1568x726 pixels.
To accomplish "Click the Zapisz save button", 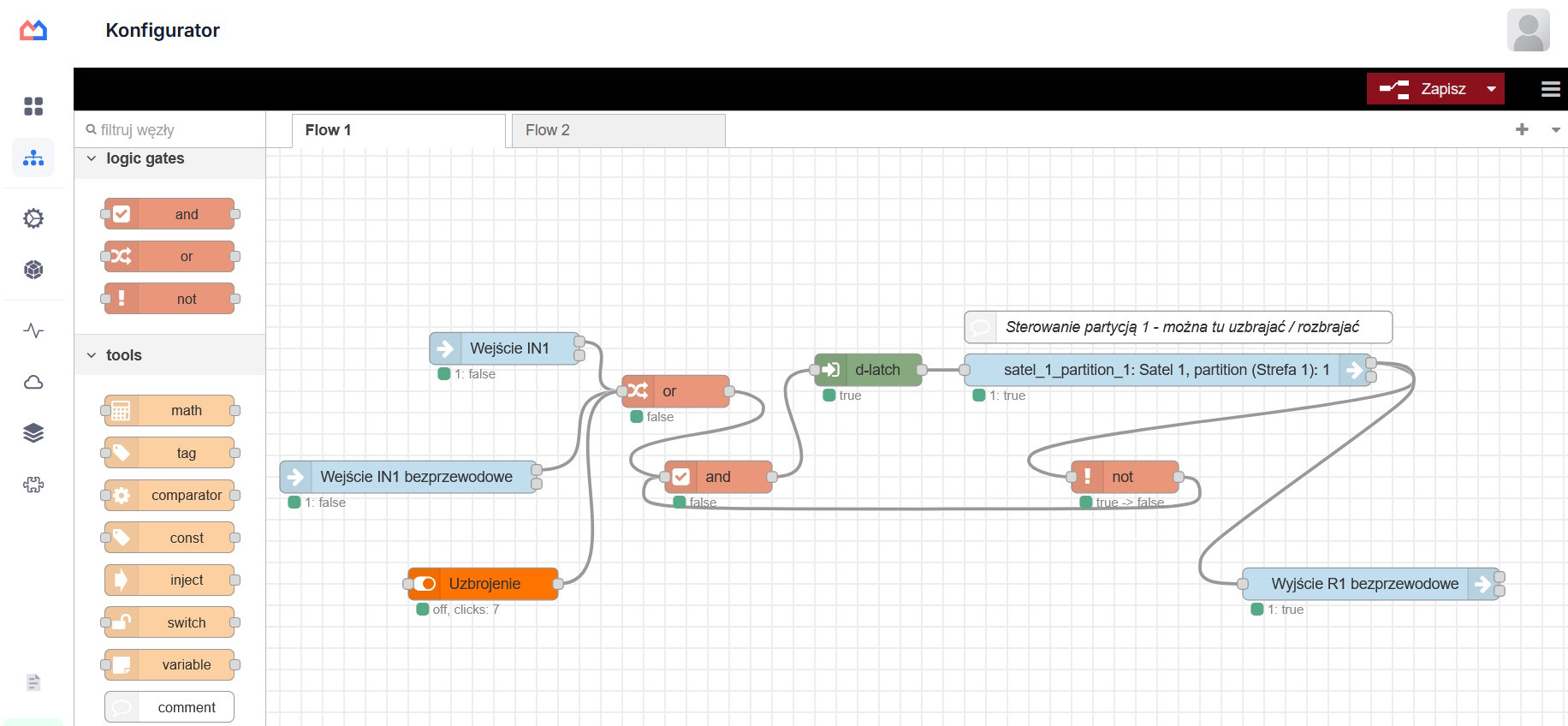I will click(1424, 89).
